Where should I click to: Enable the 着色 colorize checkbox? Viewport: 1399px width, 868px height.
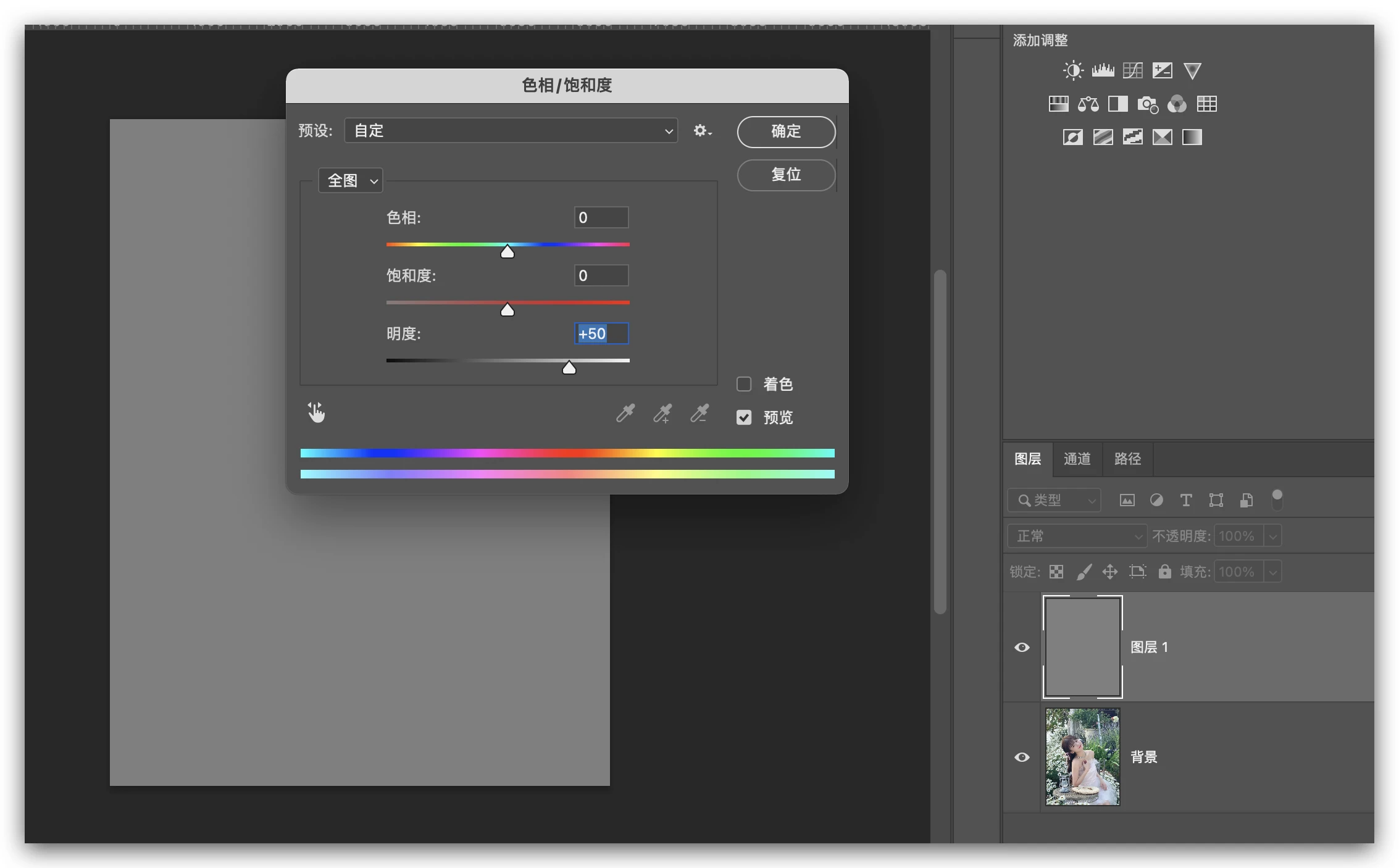[x=744, y=384]
